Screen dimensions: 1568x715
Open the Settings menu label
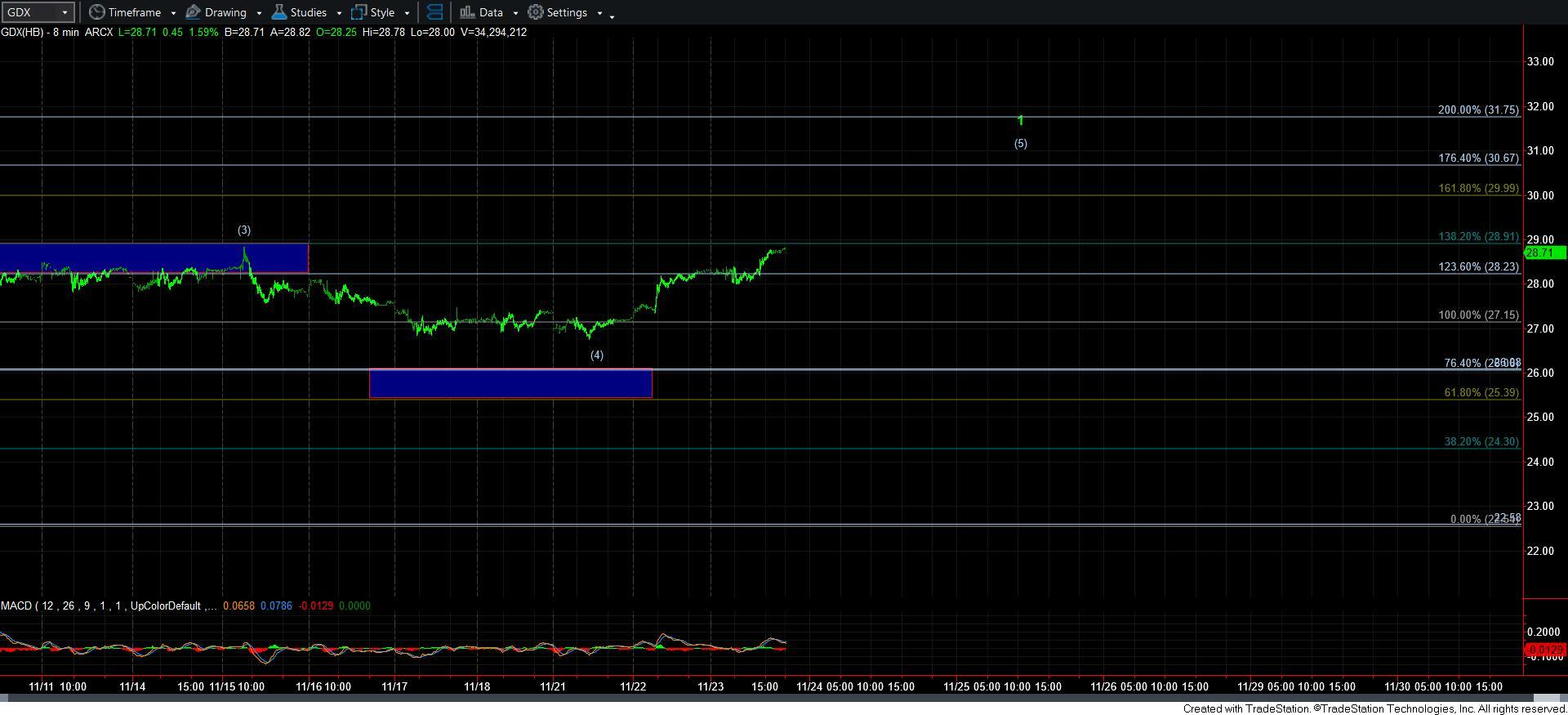tap(567, 12)
